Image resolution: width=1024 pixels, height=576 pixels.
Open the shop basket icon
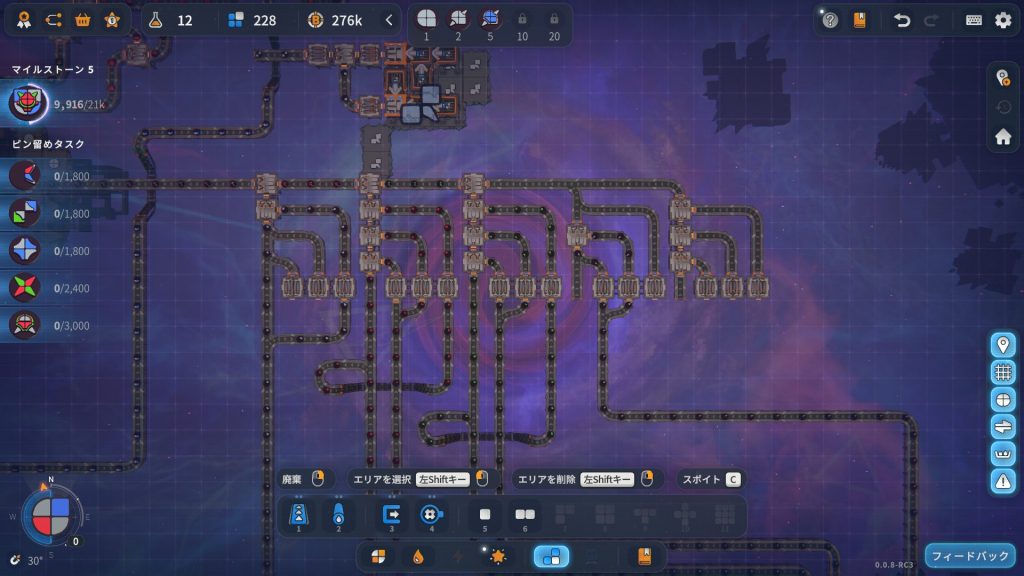83,19
